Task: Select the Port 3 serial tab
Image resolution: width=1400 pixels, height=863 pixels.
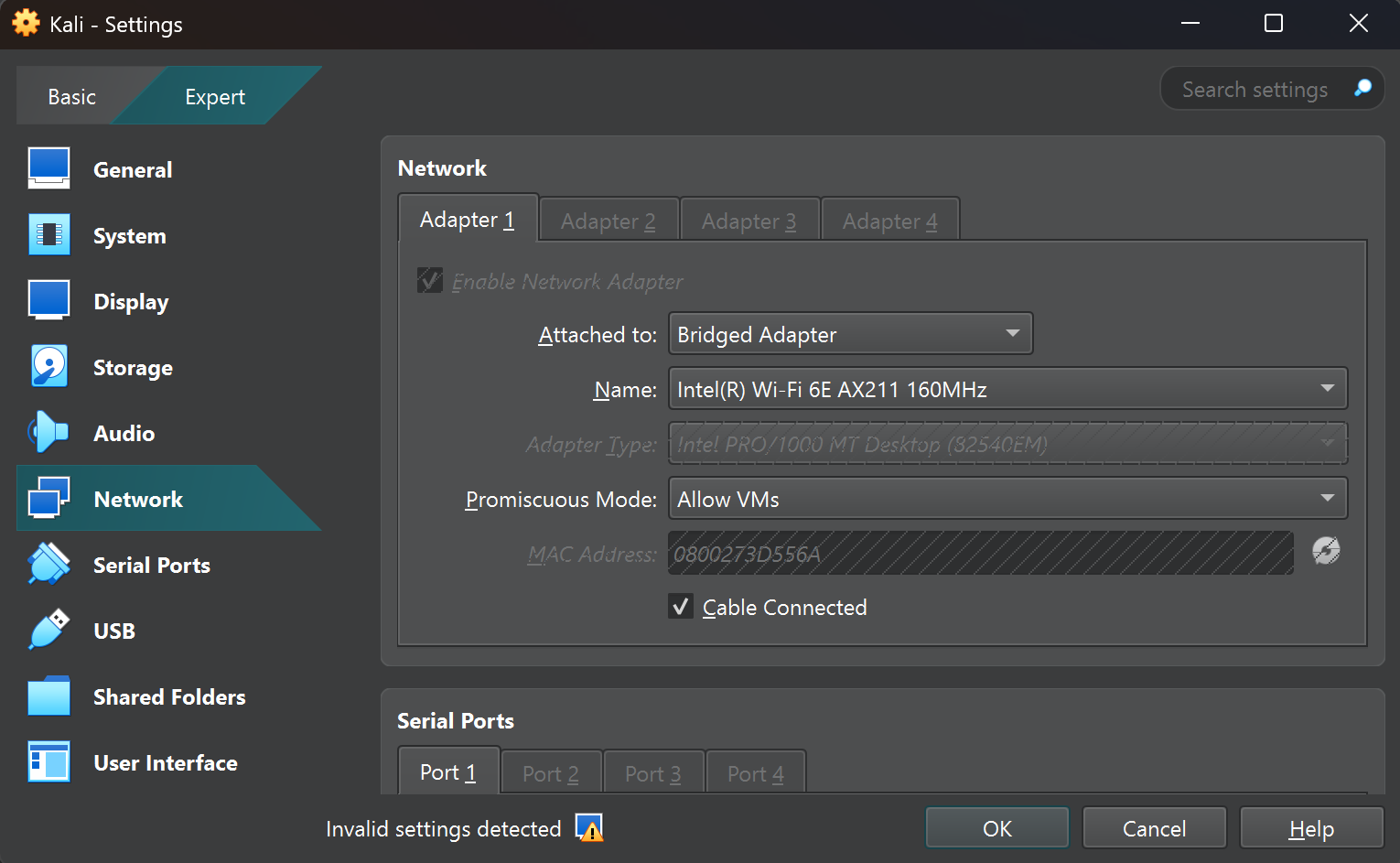Action: point(653,774)
